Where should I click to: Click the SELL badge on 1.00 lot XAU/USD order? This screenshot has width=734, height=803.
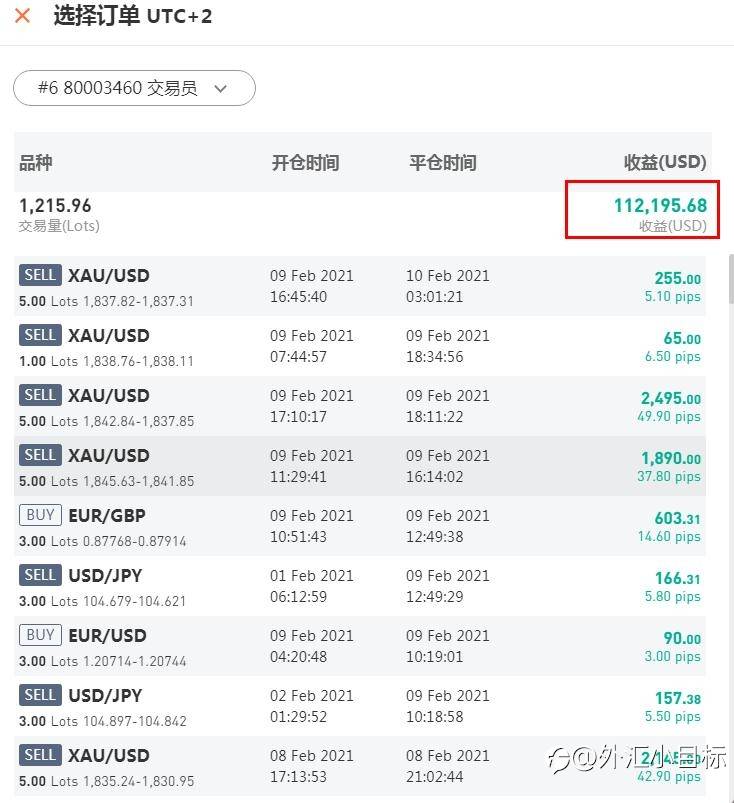[40, 335]
